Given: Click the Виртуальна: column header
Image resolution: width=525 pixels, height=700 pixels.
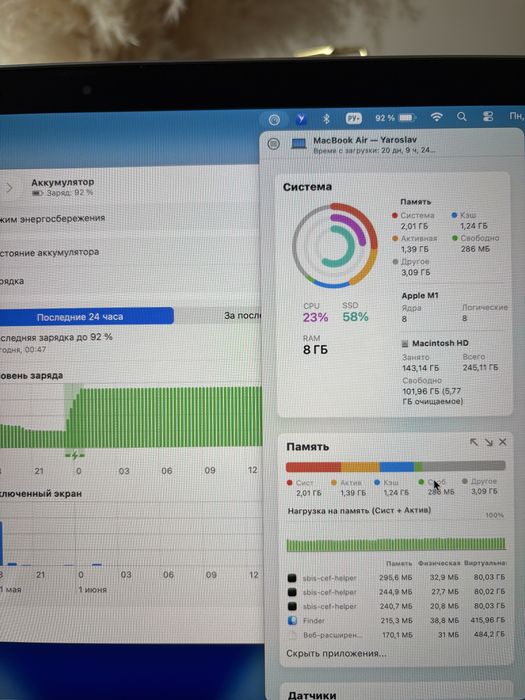Looking at the screenshot, I should (485, 563).
